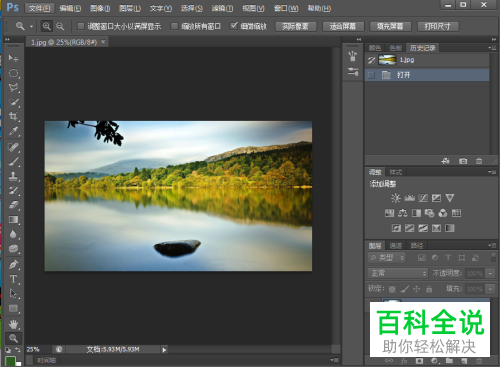Switch to the 色板 tab
The image size is (500, 367).
click(x=396, y=48)
